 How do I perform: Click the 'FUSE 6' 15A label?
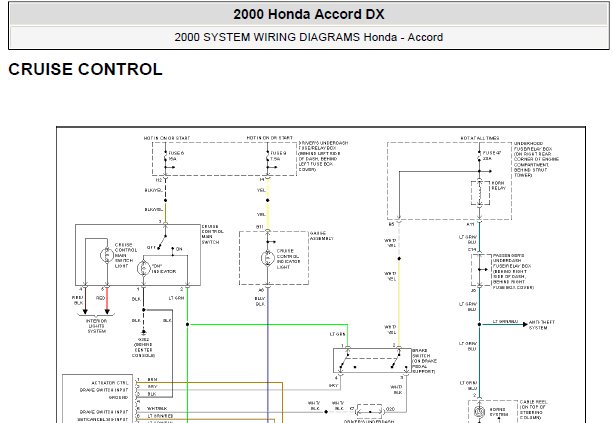(176, 156)
